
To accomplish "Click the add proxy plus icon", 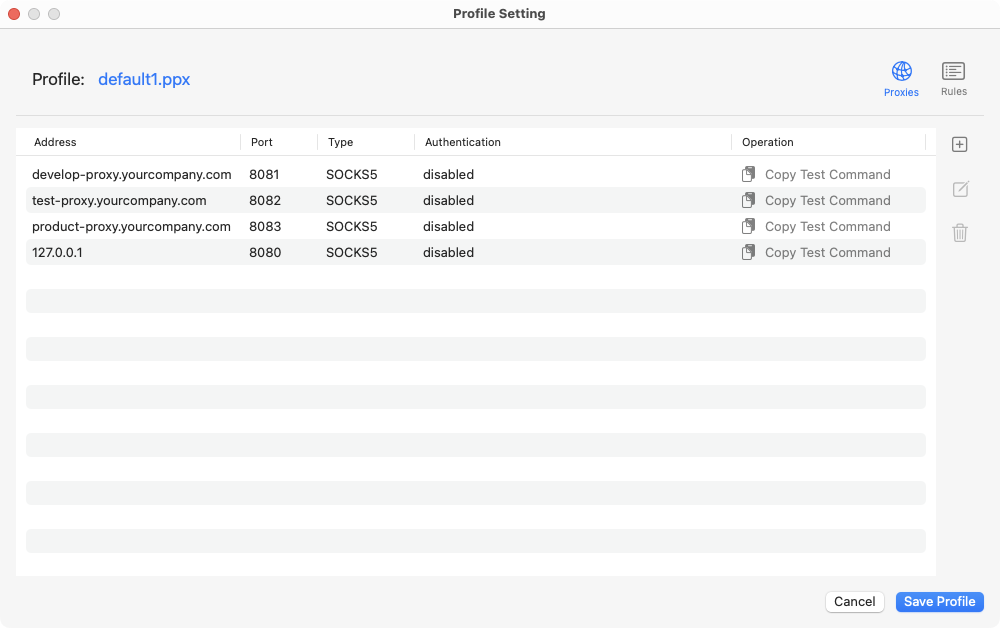I will click(x=959, y=145).
